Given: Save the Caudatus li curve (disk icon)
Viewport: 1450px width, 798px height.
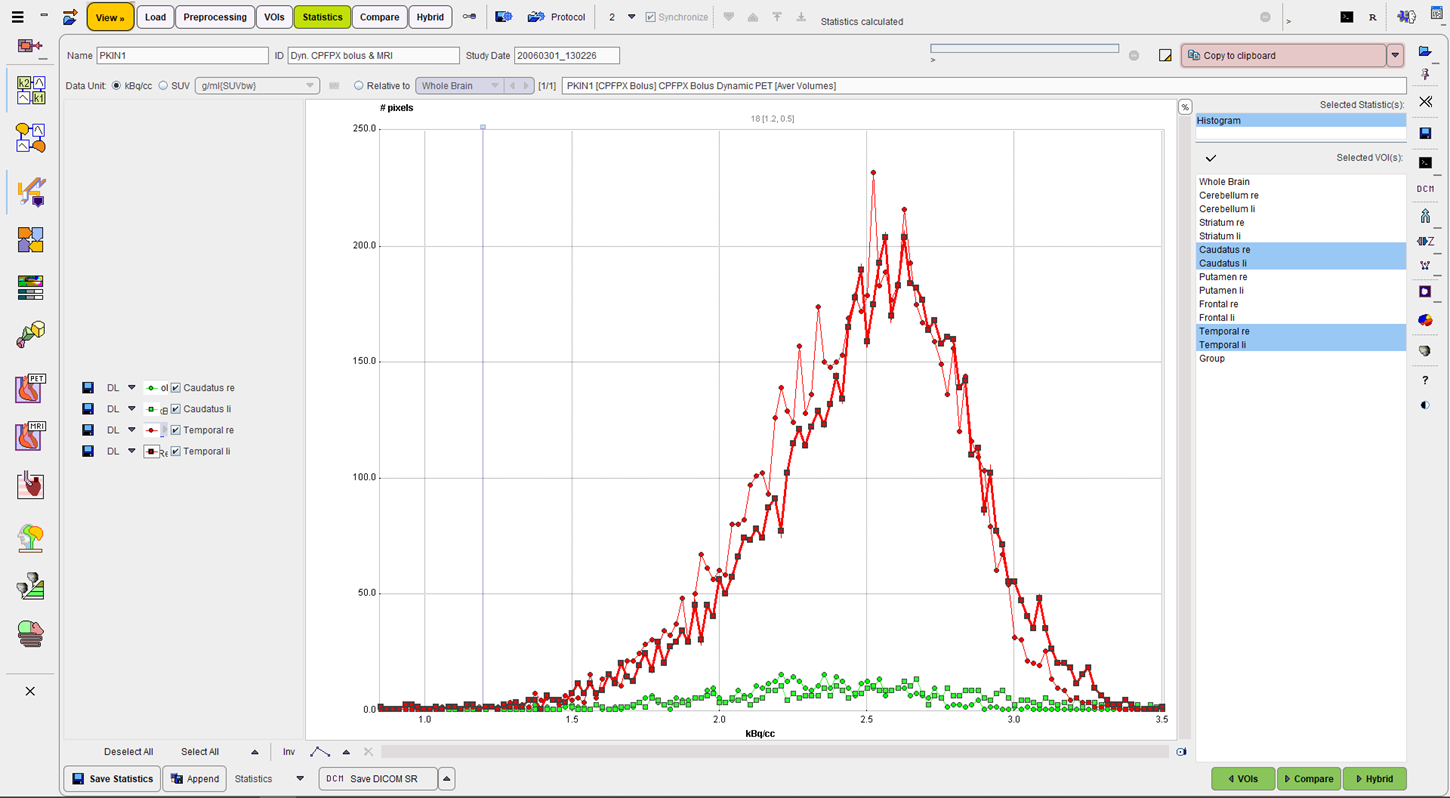Looking at the screenshot, I should click(x=88, y=409).
